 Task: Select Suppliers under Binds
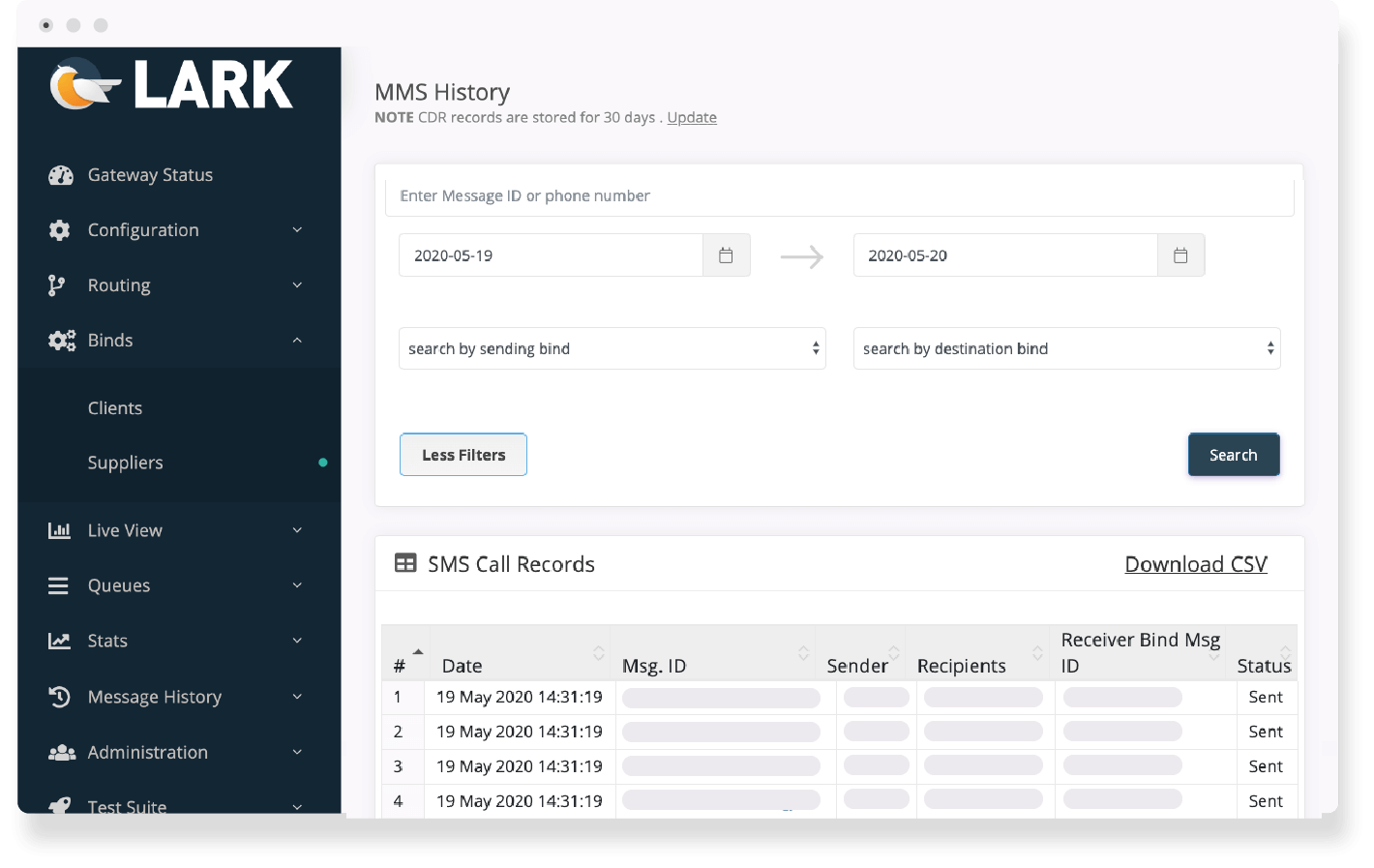pos(125,463)
